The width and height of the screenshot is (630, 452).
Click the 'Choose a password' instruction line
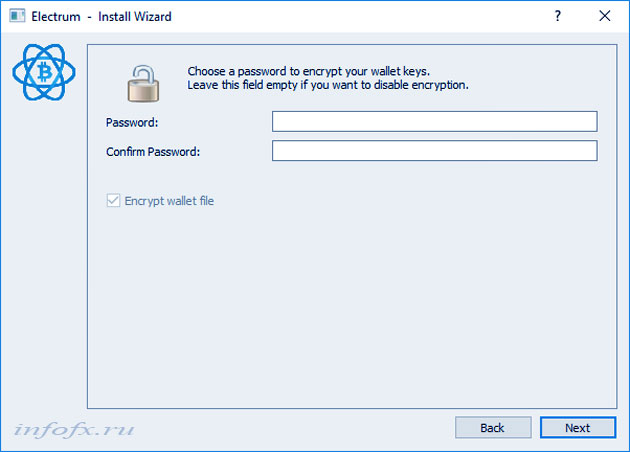[323, 72]
